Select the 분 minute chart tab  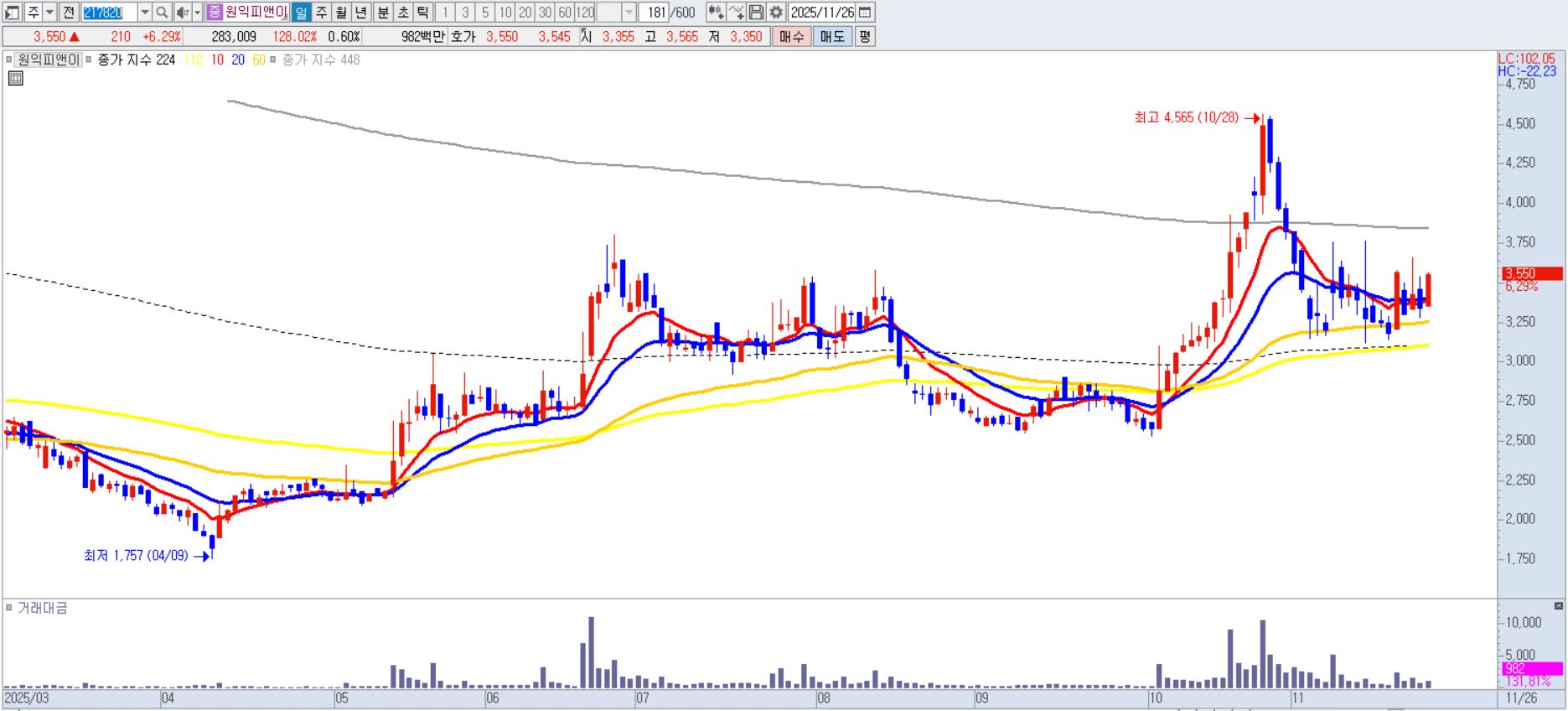click(x=382, y=13)
